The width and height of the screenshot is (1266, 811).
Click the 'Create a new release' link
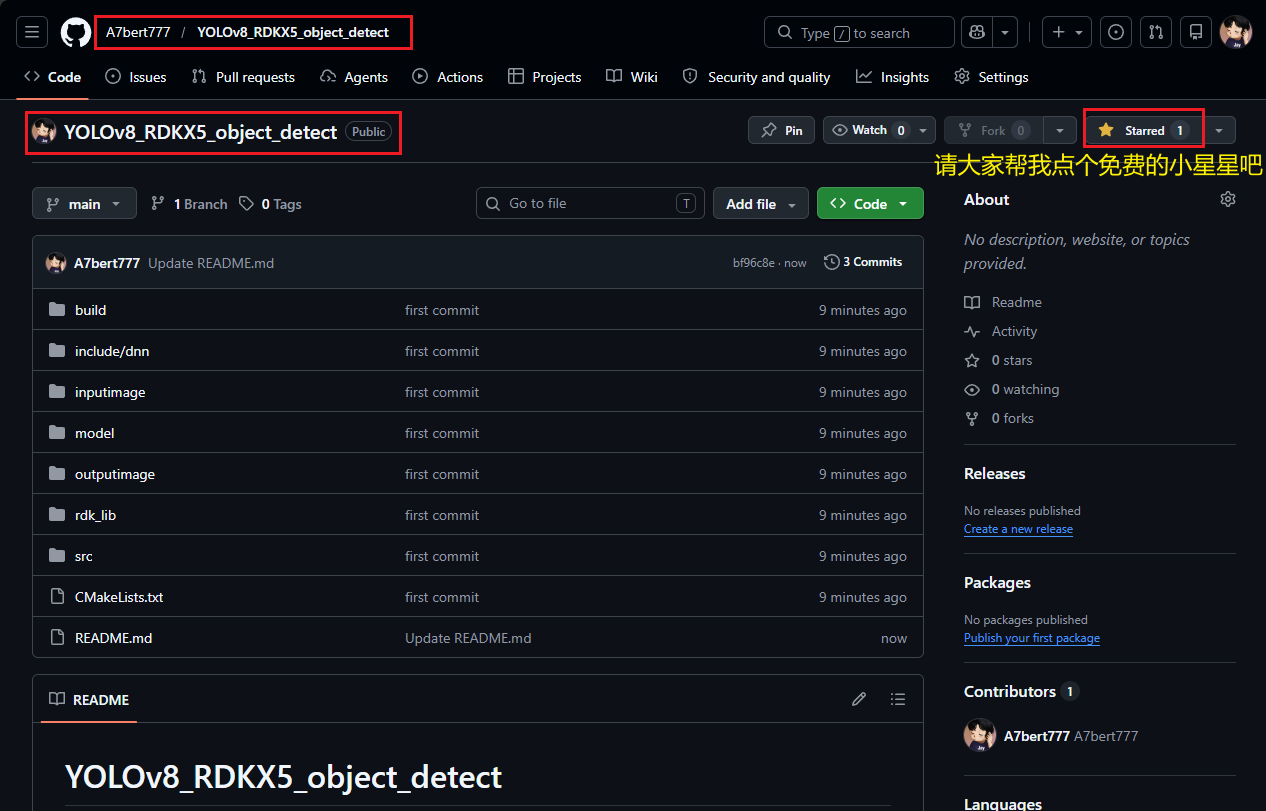click(1018, 529)
